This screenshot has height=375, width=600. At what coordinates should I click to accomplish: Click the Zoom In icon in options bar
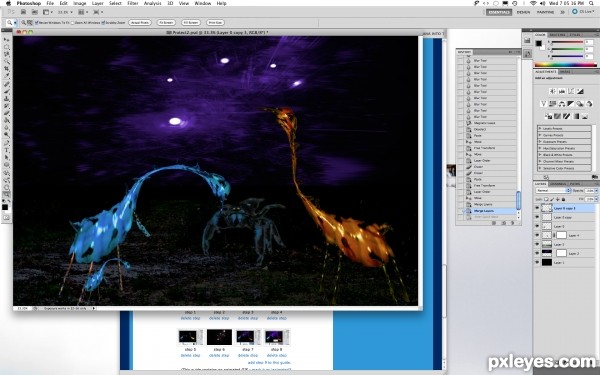coord(23,23)
